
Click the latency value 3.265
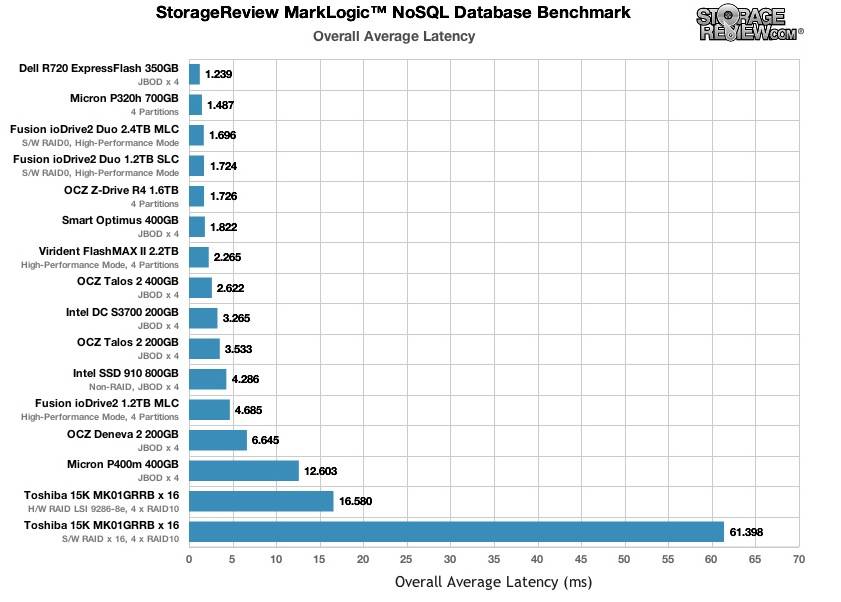click(237, 319)
